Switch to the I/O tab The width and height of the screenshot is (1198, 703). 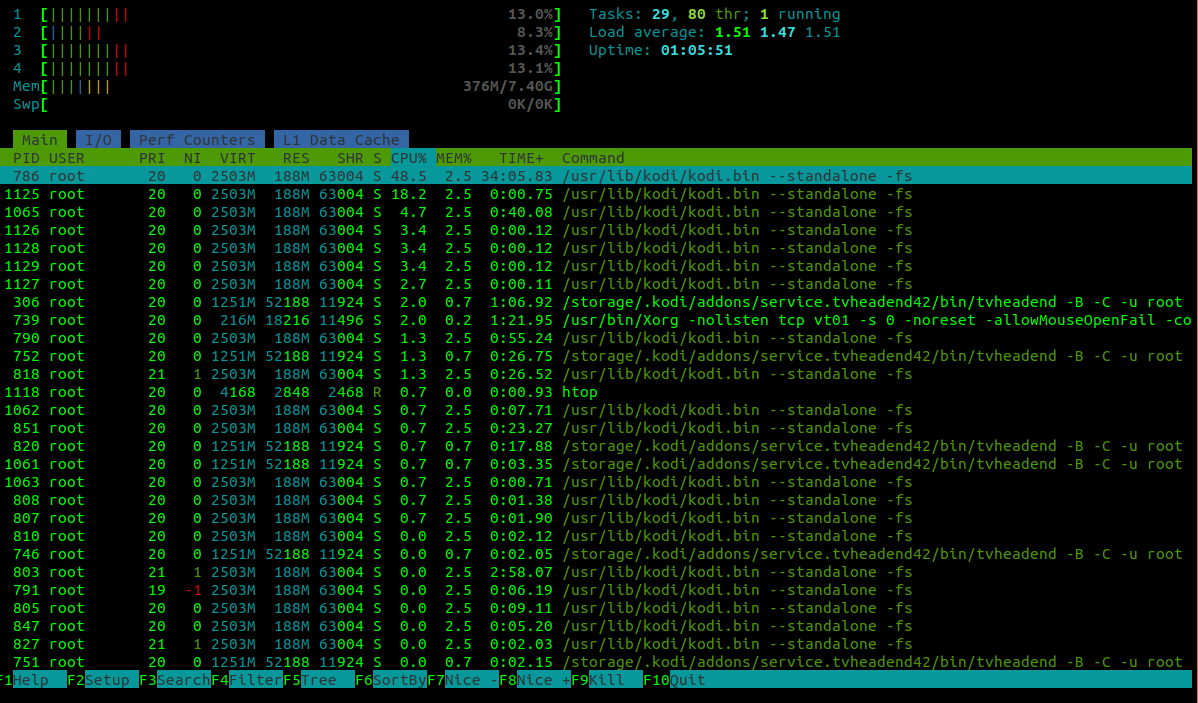(x=98, y=140)
